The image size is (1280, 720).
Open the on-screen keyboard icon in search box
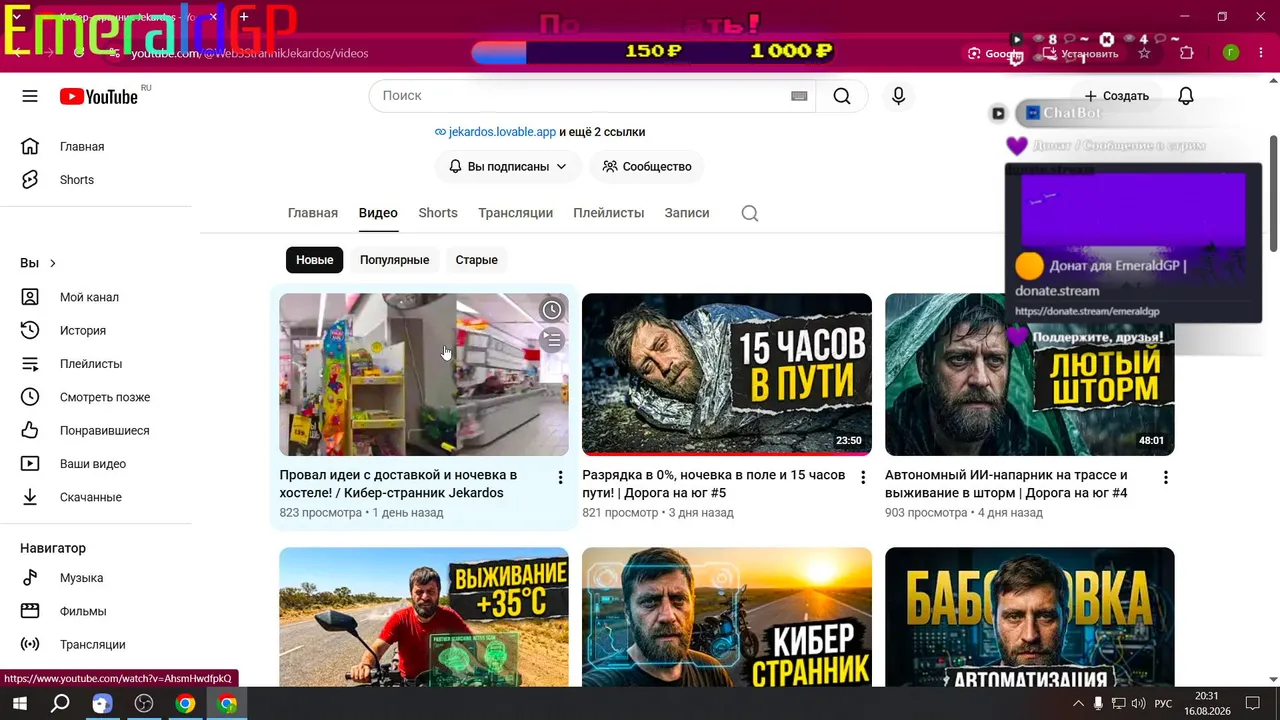(x=799, y=96)
